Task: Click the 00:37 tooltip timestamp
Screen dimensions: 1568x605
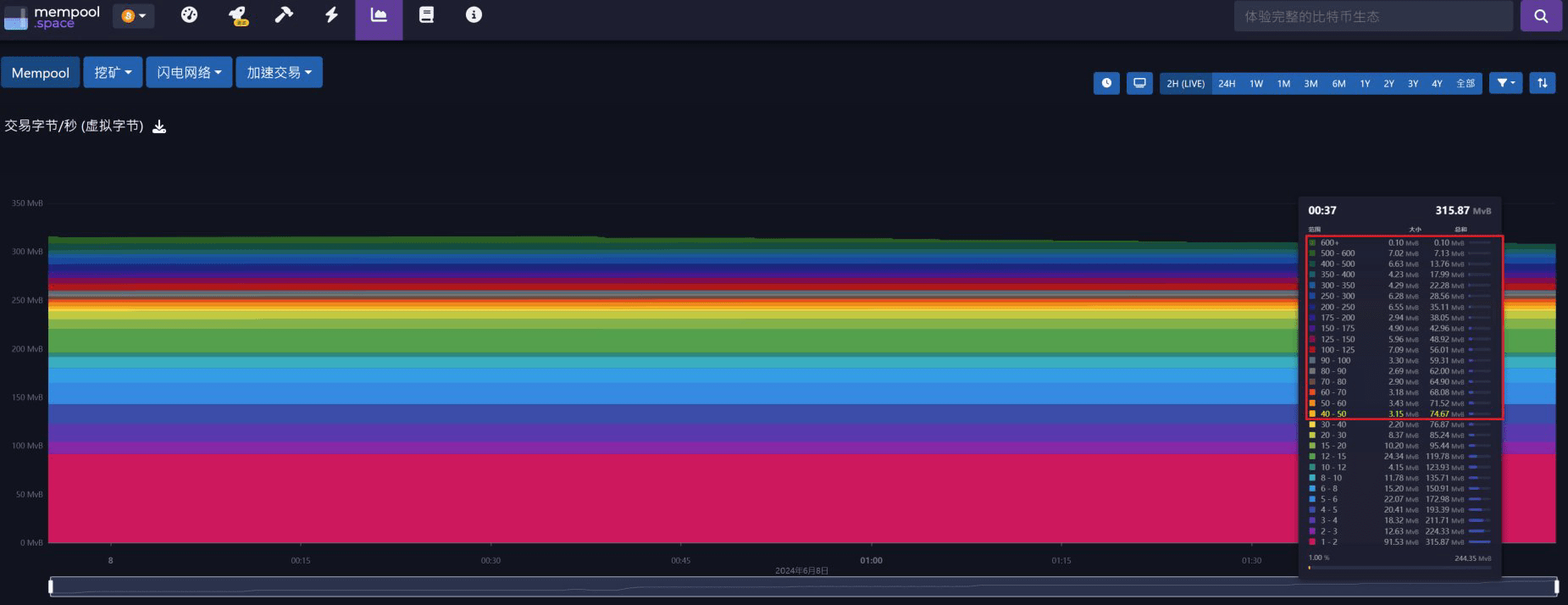Action: point(1322,210)
